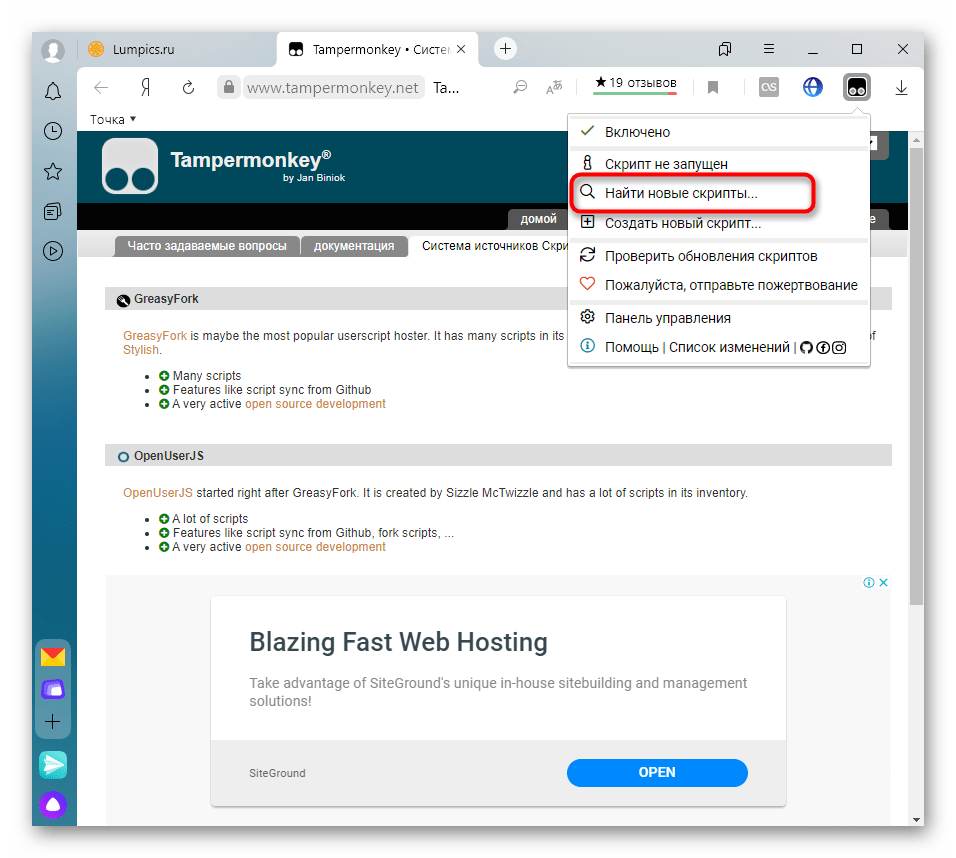The image size is (956, 858).
Task: Open the downloads arrow icon
Action: point(901,88)
